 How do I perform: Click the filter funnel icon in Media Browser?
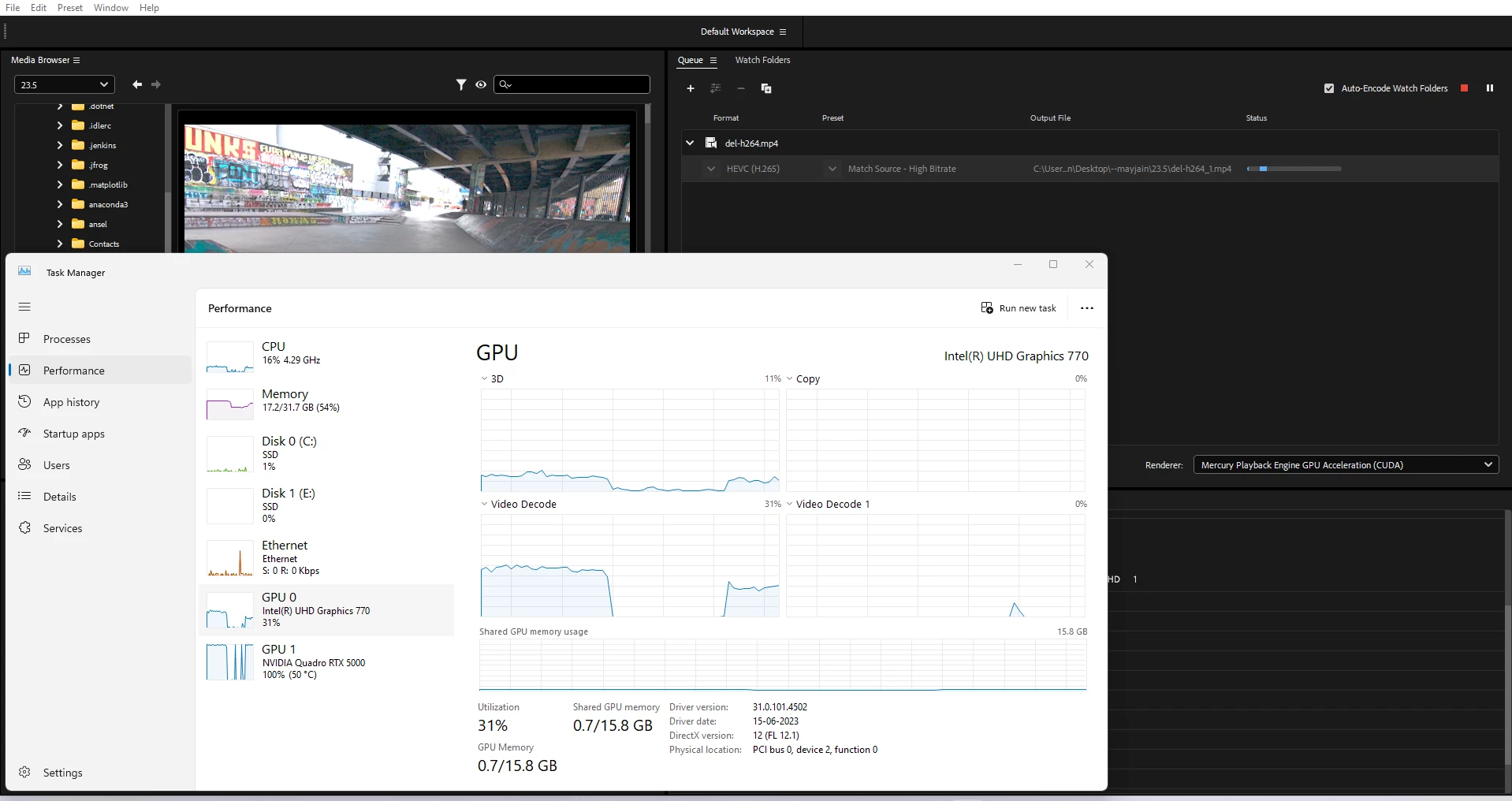tap(461, 84)
